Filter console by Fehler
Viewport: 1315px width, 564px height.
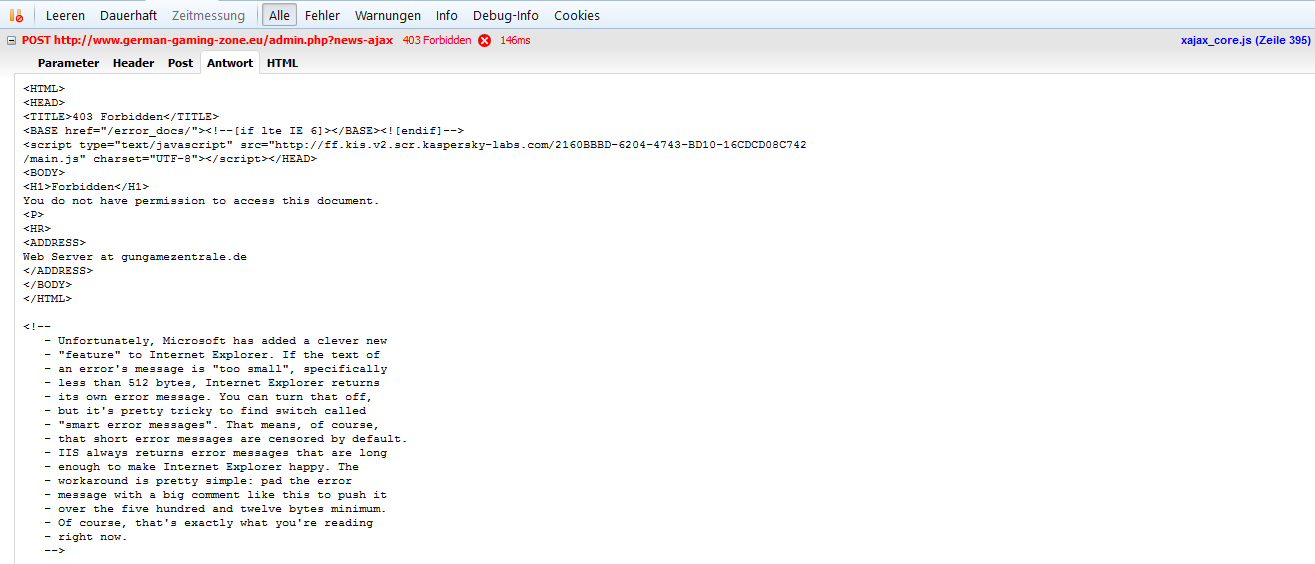click(x=322, y=15)
